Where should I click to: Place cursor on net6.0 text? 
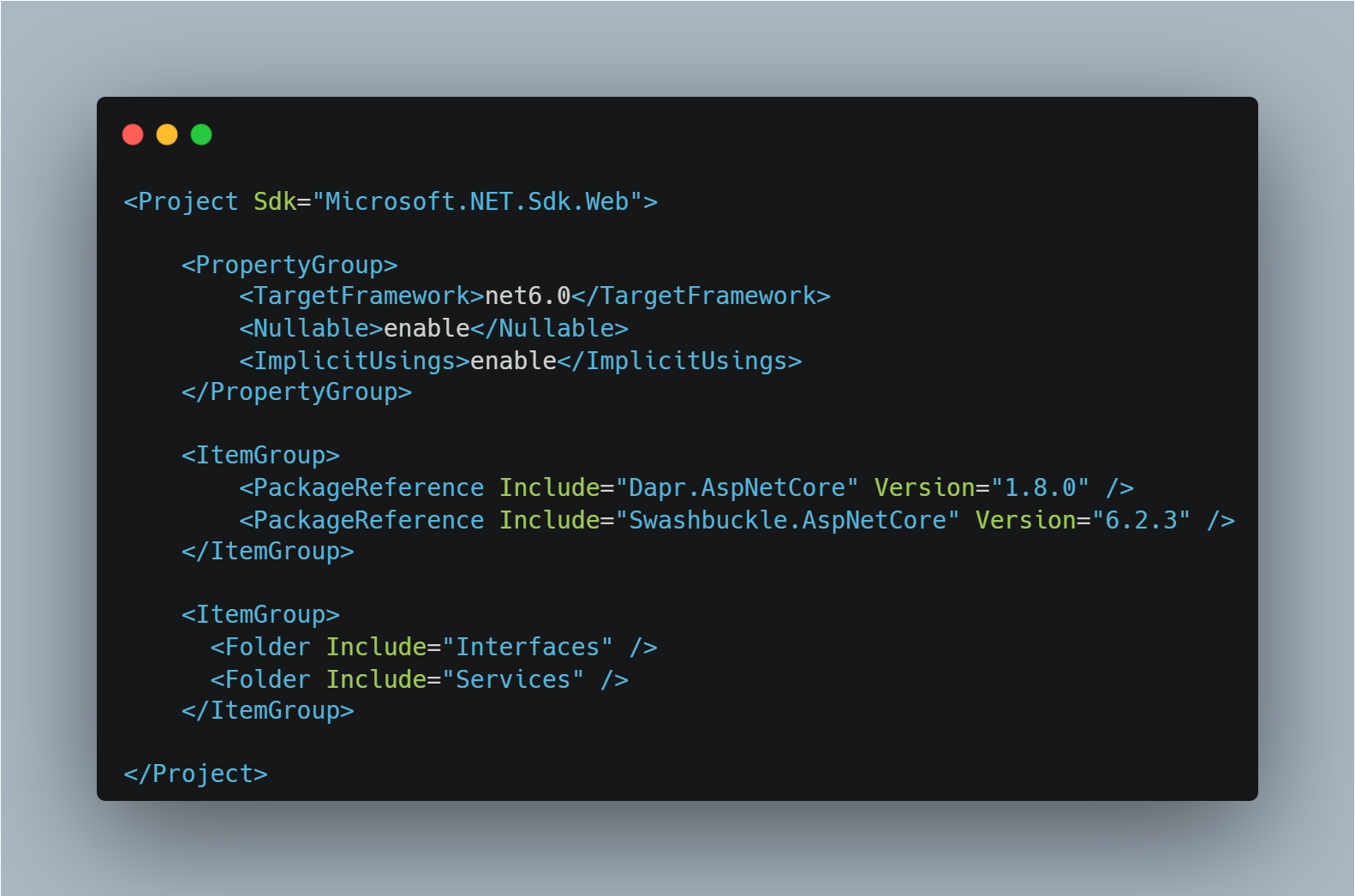528,296
